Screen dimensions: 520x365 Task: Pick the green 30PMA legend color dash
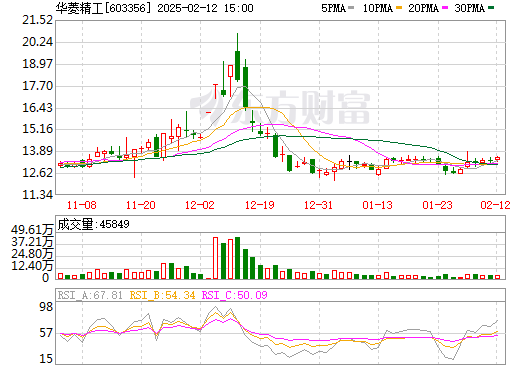491,8
